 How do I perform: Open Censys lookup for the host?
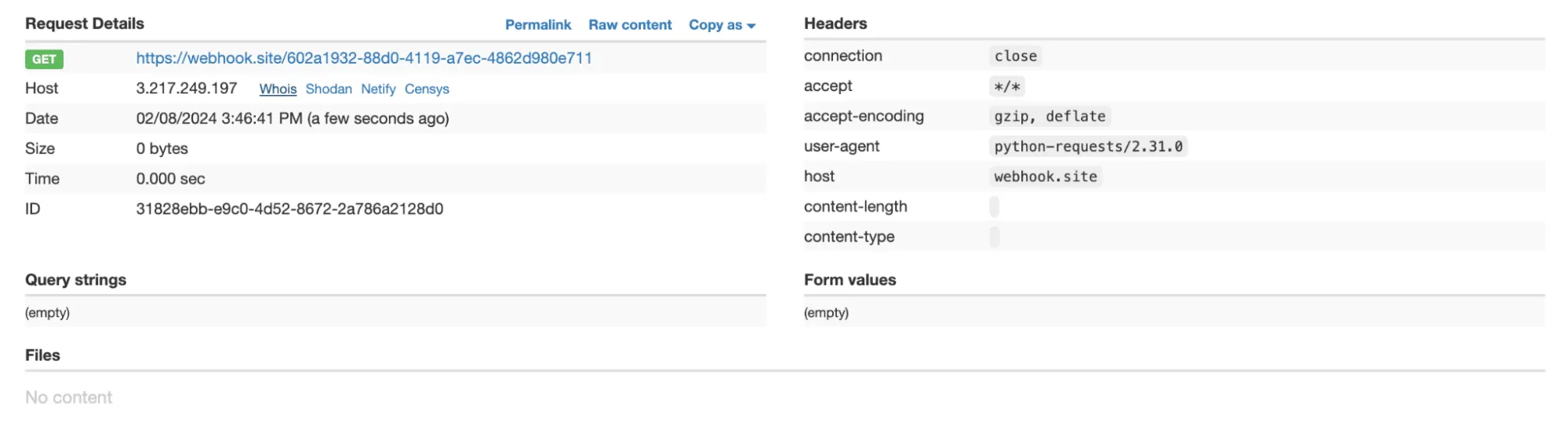[427, 89]
